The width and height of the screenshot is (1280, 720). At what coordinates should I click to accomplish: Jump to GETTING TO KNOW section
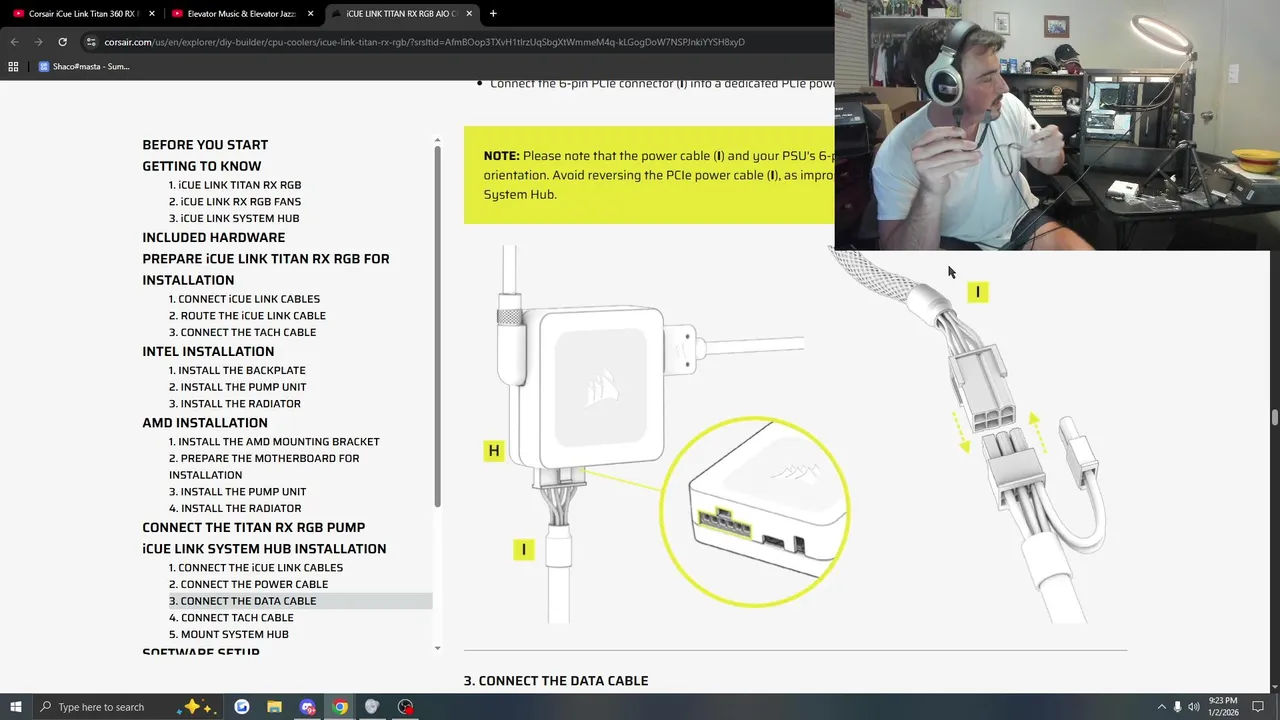click(x=202, y=166)
